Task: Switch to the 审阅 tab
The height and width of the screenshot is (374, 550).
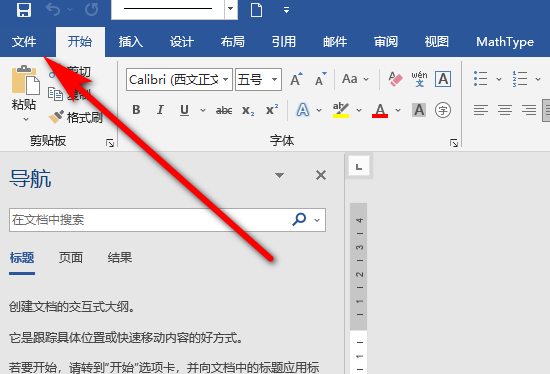Action: [x=385, y=42]
